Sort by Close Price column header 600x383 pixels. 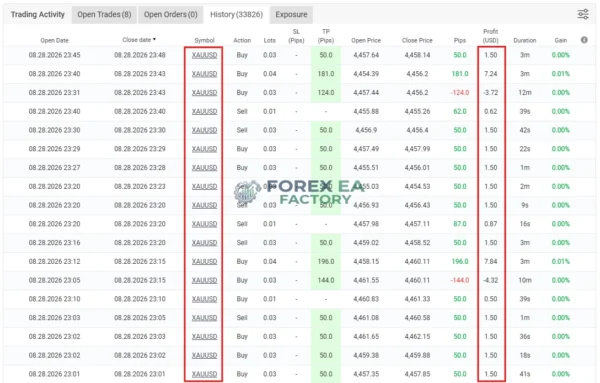pyautogui.click(x=417, y=40)
